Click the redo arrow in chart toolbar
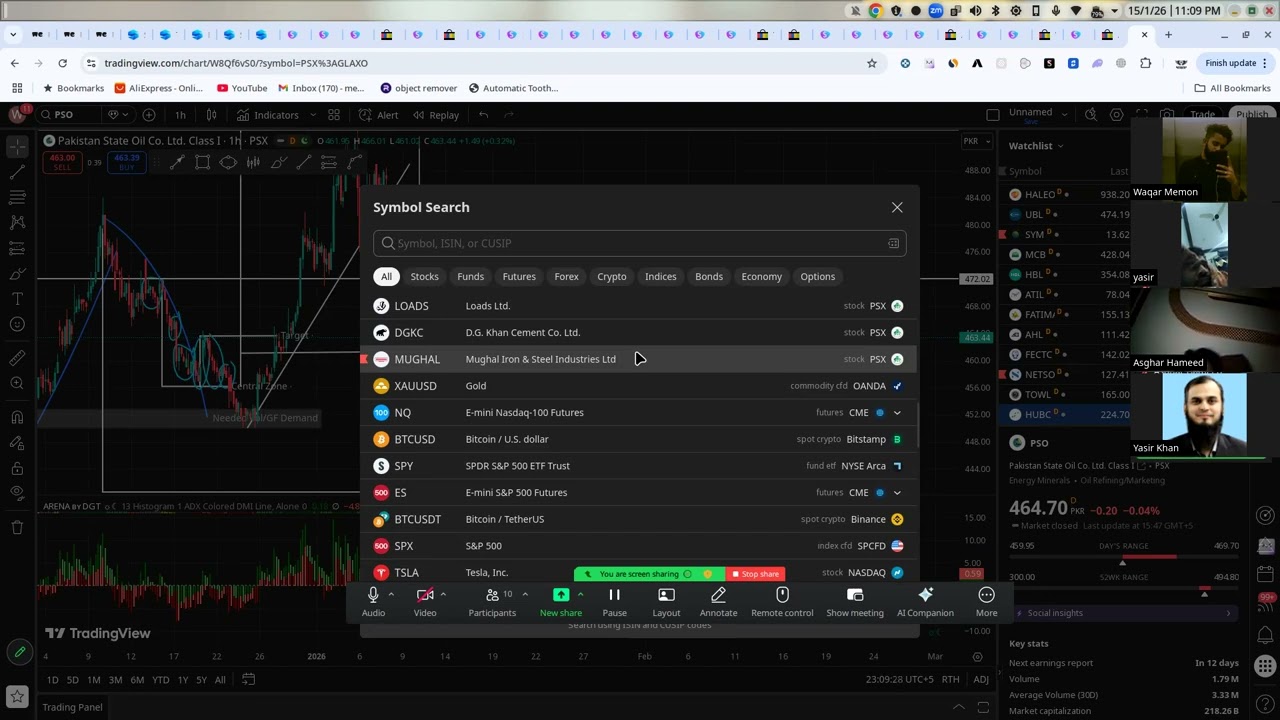1280x720 pixels. (509, 115)
